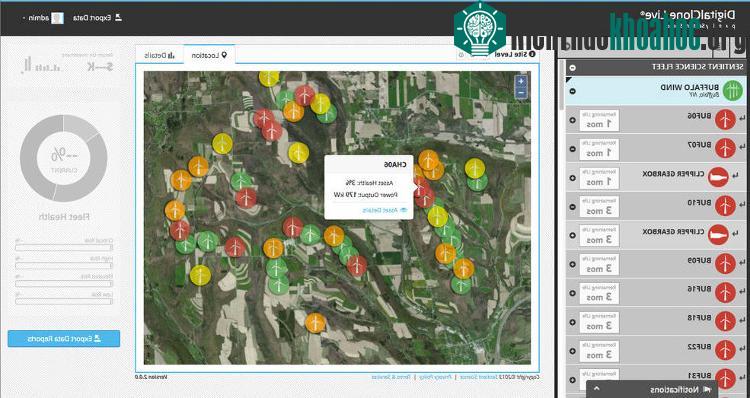
Task: Click the red turbine icon for BUF06
Action: click(x=725, y=120)
